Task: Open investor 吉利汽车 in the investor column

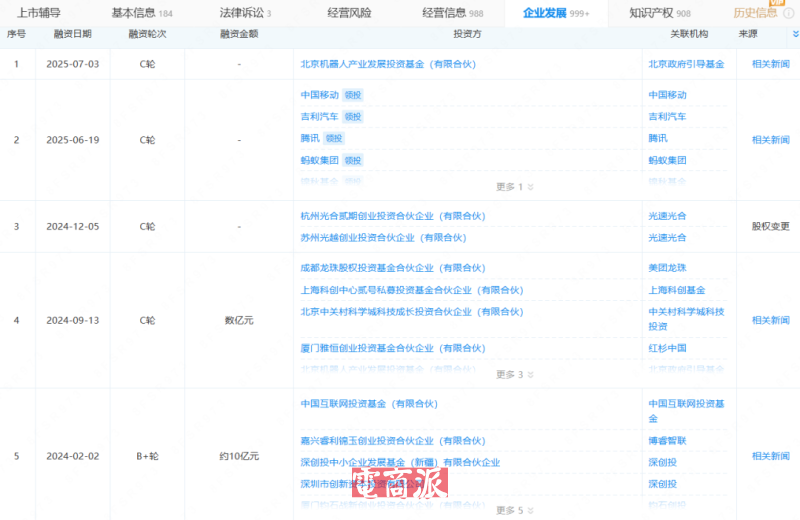Action: click(318, 117)
